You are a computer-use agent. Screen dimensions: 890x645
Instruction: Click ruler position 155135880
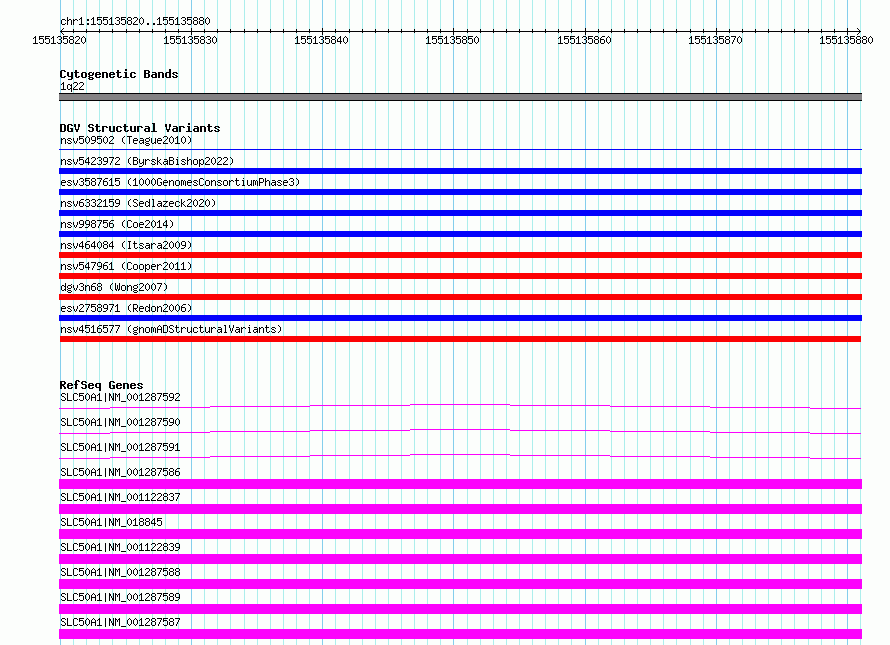(x=846, y=40)
